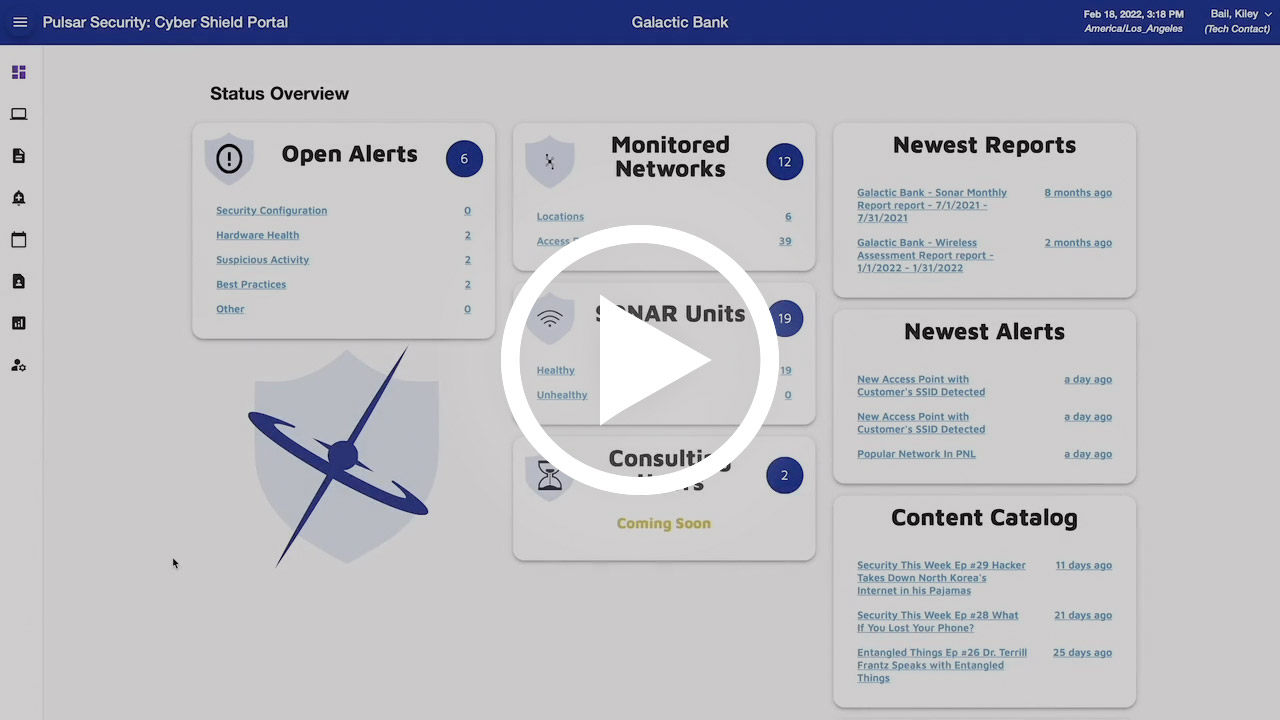The height and width of the screenshot is (720, 1280).
Task: Open Security This Week Ep #28 link
Action: [x=937, y=621]
